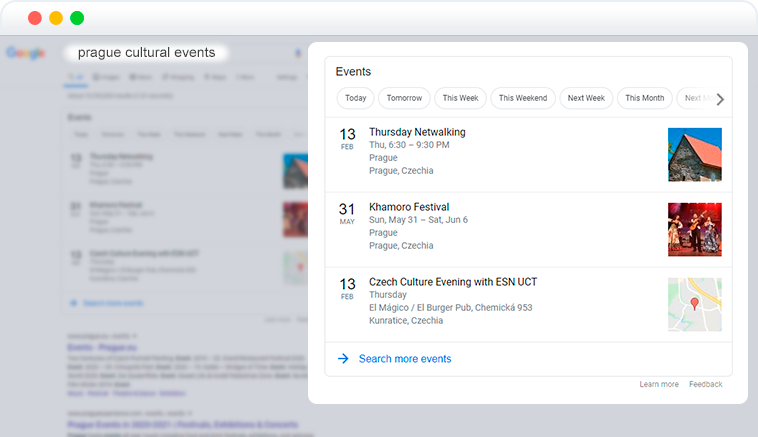Filter events by Tomorrow chip
758x437 pixels.
point(404,98)
